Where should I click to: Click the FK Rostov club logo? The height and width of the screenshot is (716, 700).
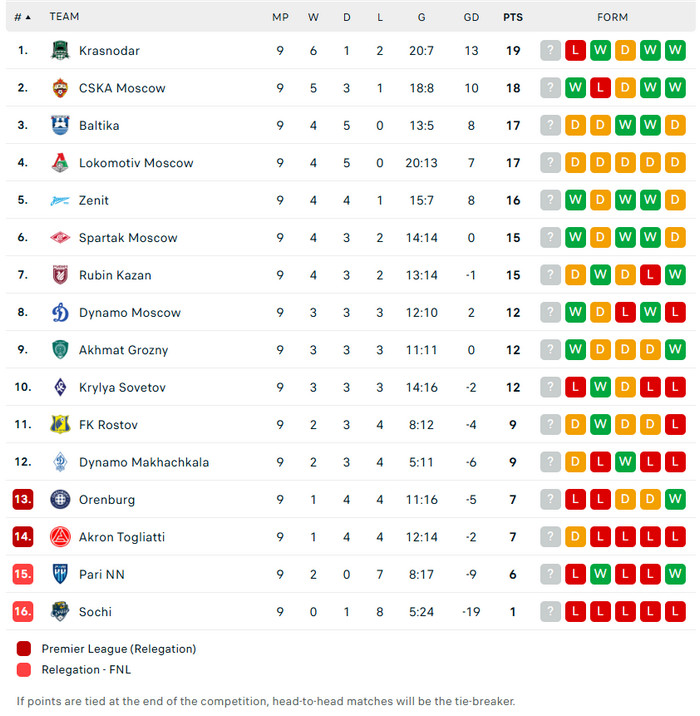60,425
